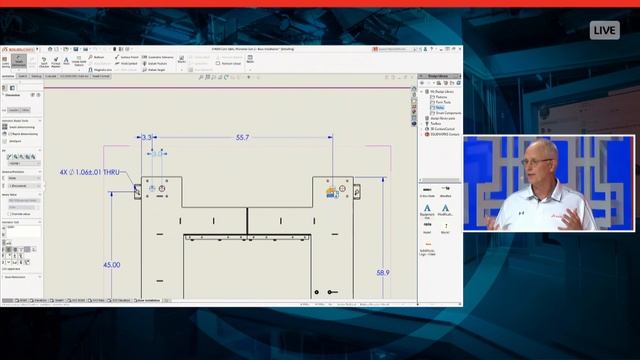Click the Print icon in title toolbar
The height and width of the screenshot is (360, 640).
(86, 49)
